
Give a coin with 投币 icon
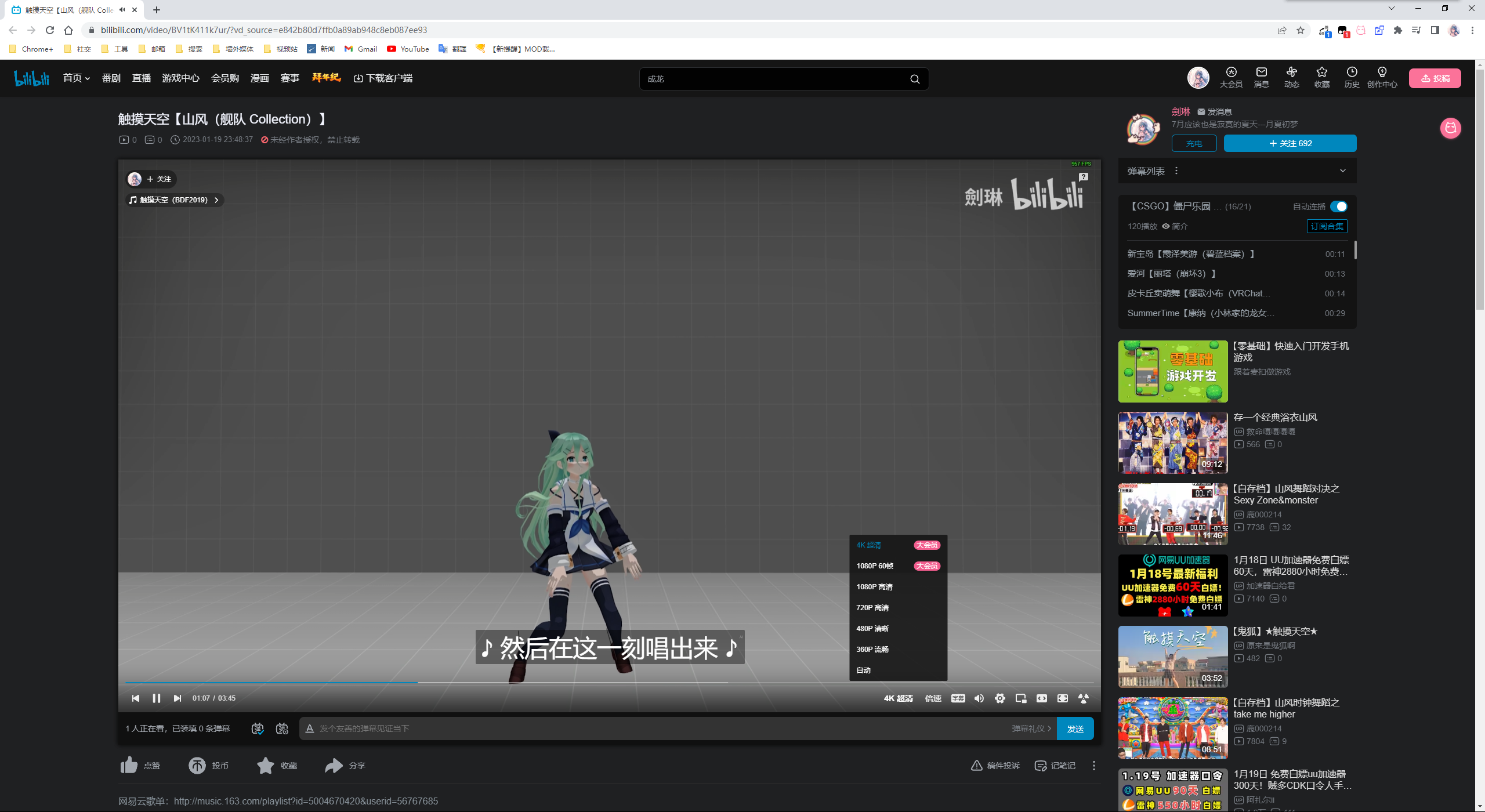(x=197, y=766)
